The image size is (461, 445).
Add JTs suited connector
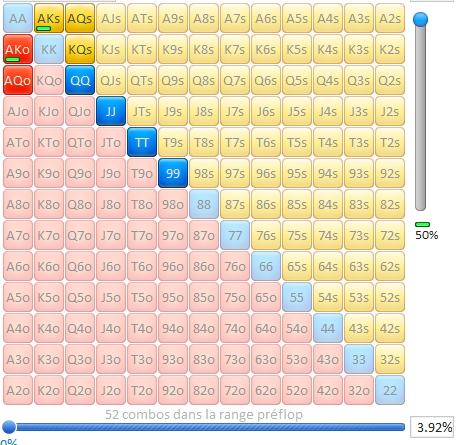coord(142,111)
